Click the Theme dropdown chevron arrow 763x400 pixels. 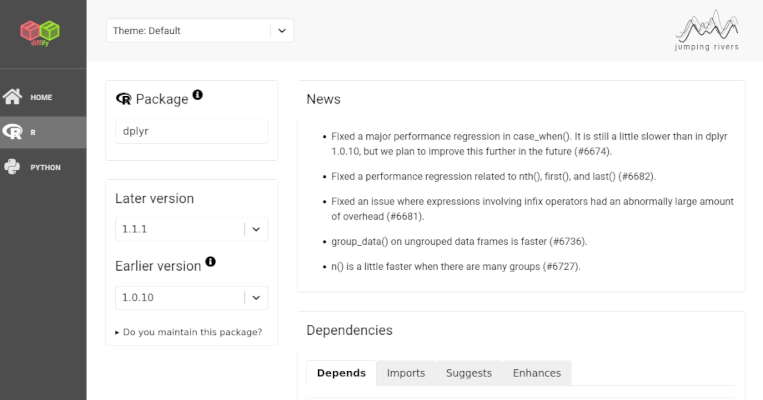282,31
